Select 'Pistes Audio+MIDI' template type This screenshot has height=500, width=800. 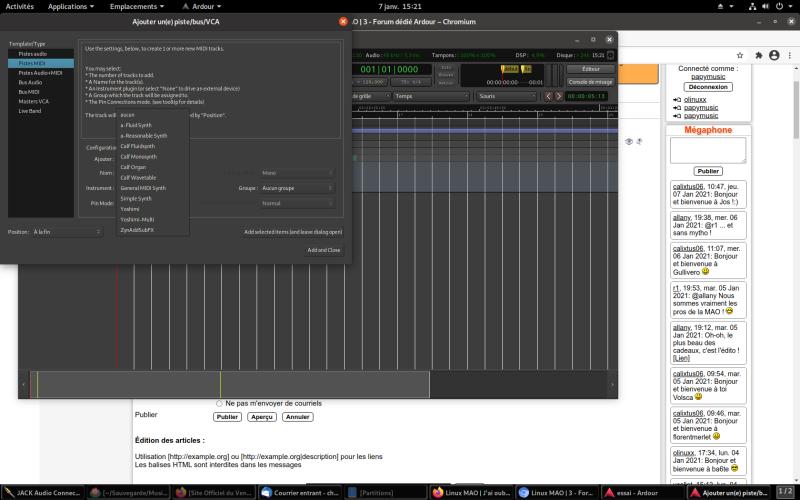41,73
